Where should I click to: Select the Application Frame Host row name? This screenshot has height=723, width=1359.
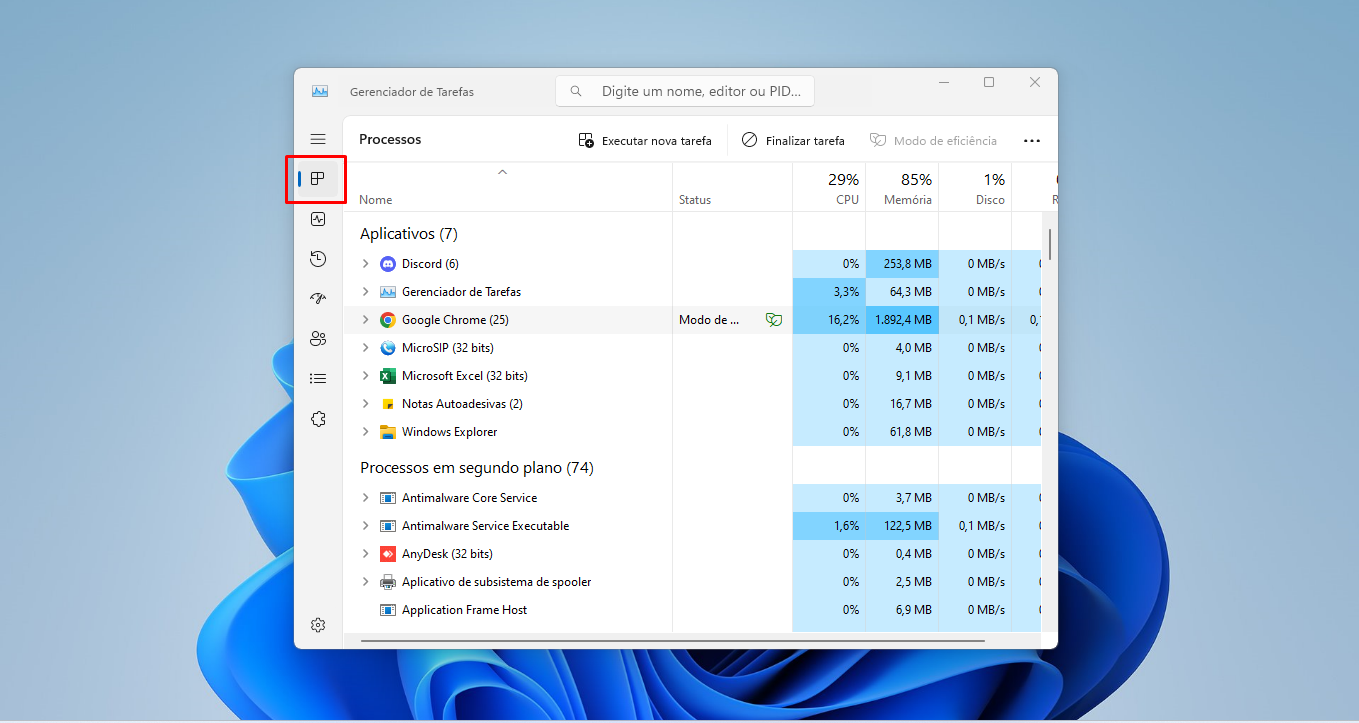pos(464,610)
